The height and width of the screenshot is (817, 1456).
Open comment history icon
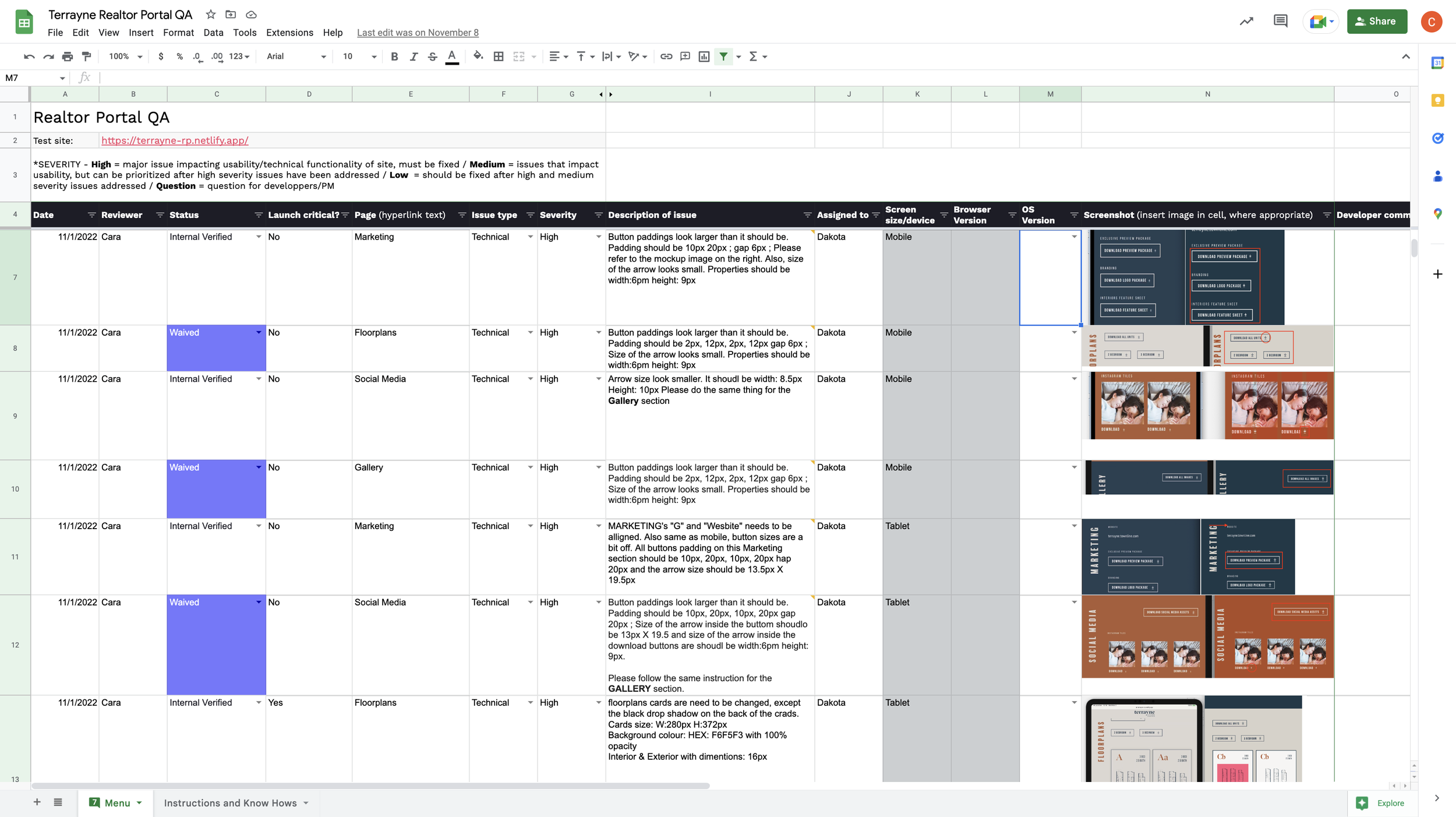pyautogui.click(x=1280, y=22)
